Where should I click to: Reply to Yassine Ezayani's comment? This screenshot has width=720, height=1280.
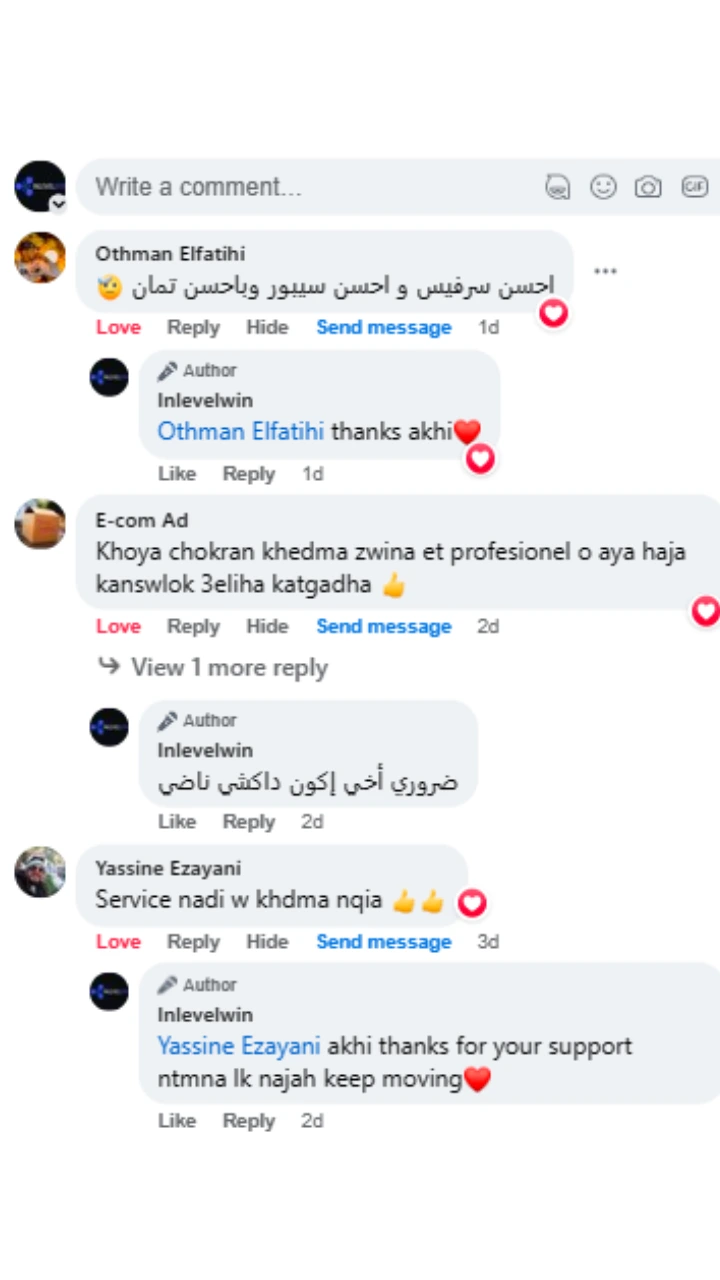pos(193,941)
